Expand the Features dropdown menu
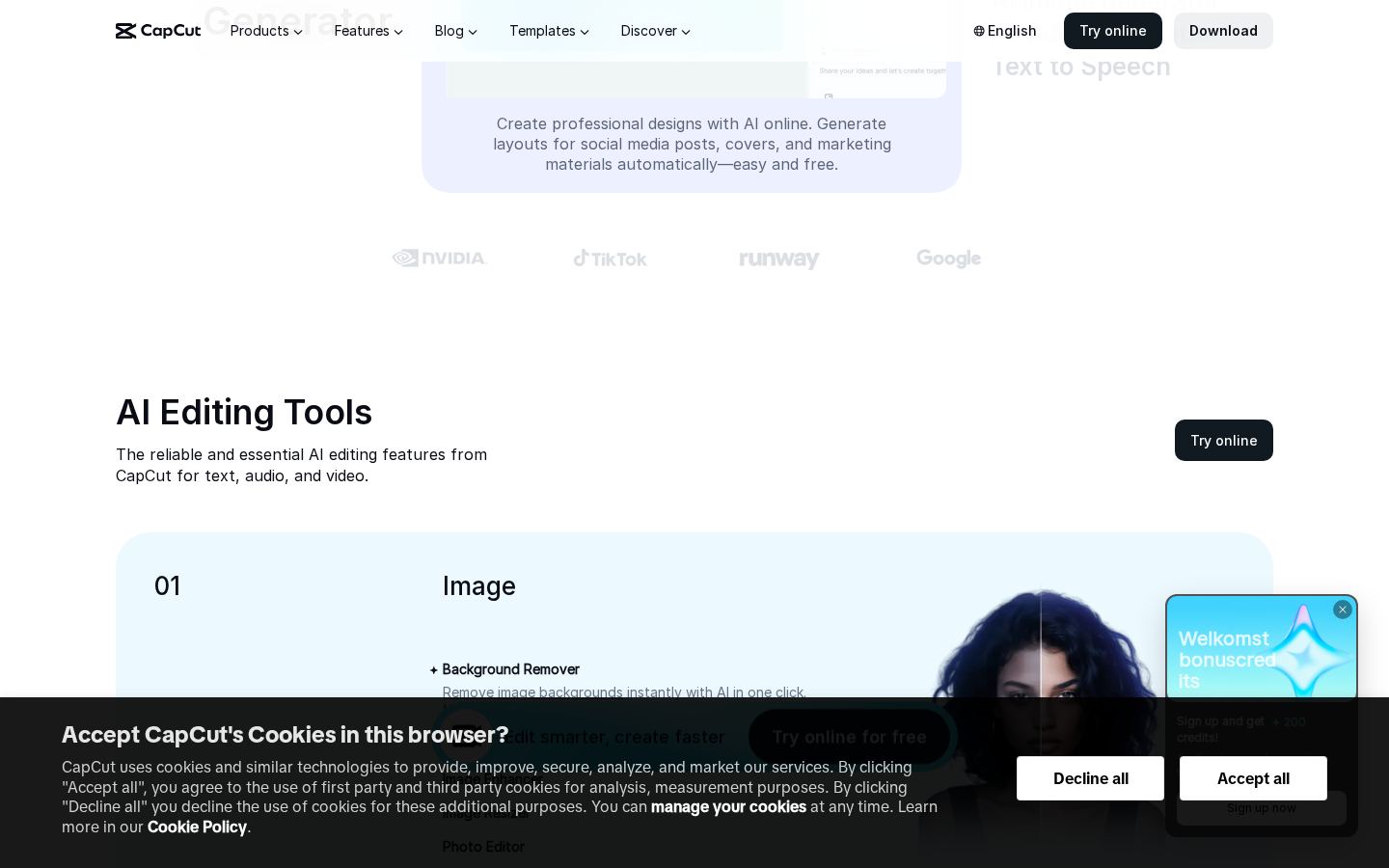 click(x=368, y=31)
